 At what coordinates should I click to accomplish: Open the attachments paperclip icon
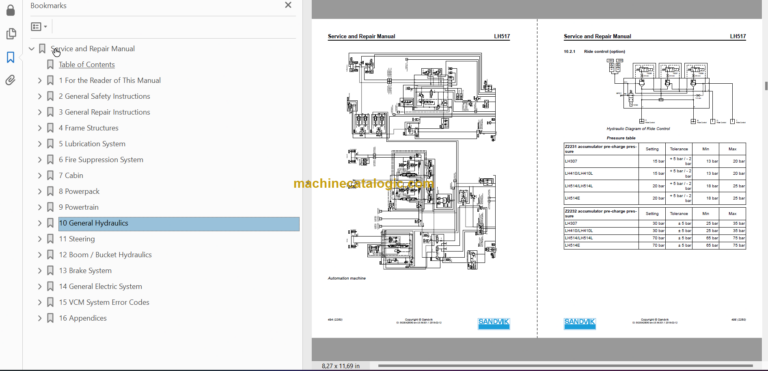pyautogui.click(x=10, y=80)
